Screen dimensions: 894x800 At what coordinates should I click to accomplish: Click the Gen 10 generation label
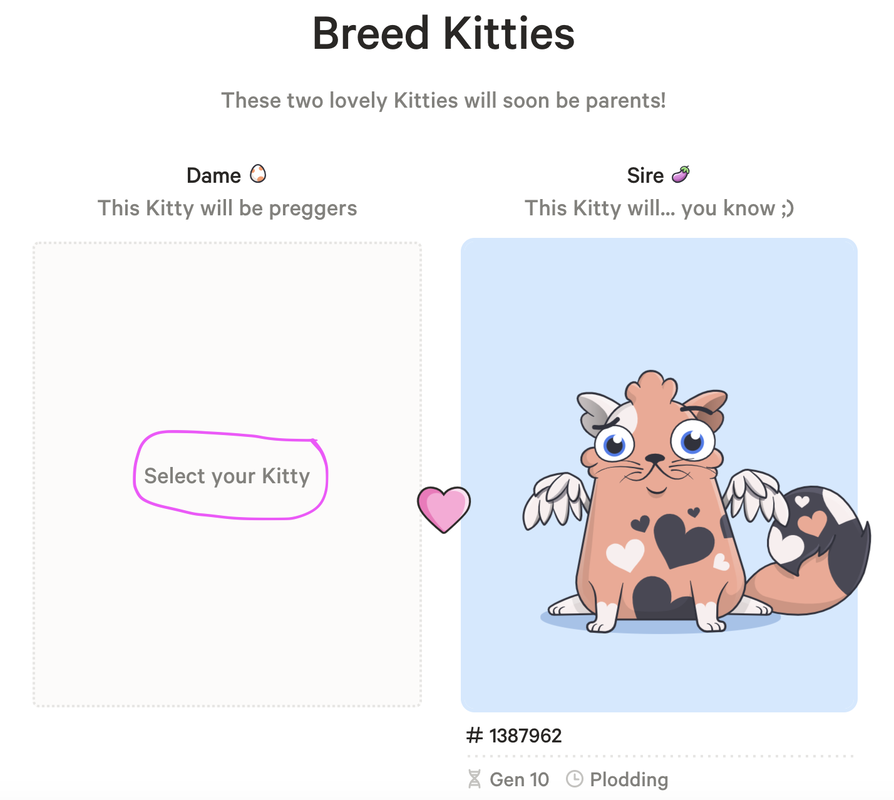519,779
